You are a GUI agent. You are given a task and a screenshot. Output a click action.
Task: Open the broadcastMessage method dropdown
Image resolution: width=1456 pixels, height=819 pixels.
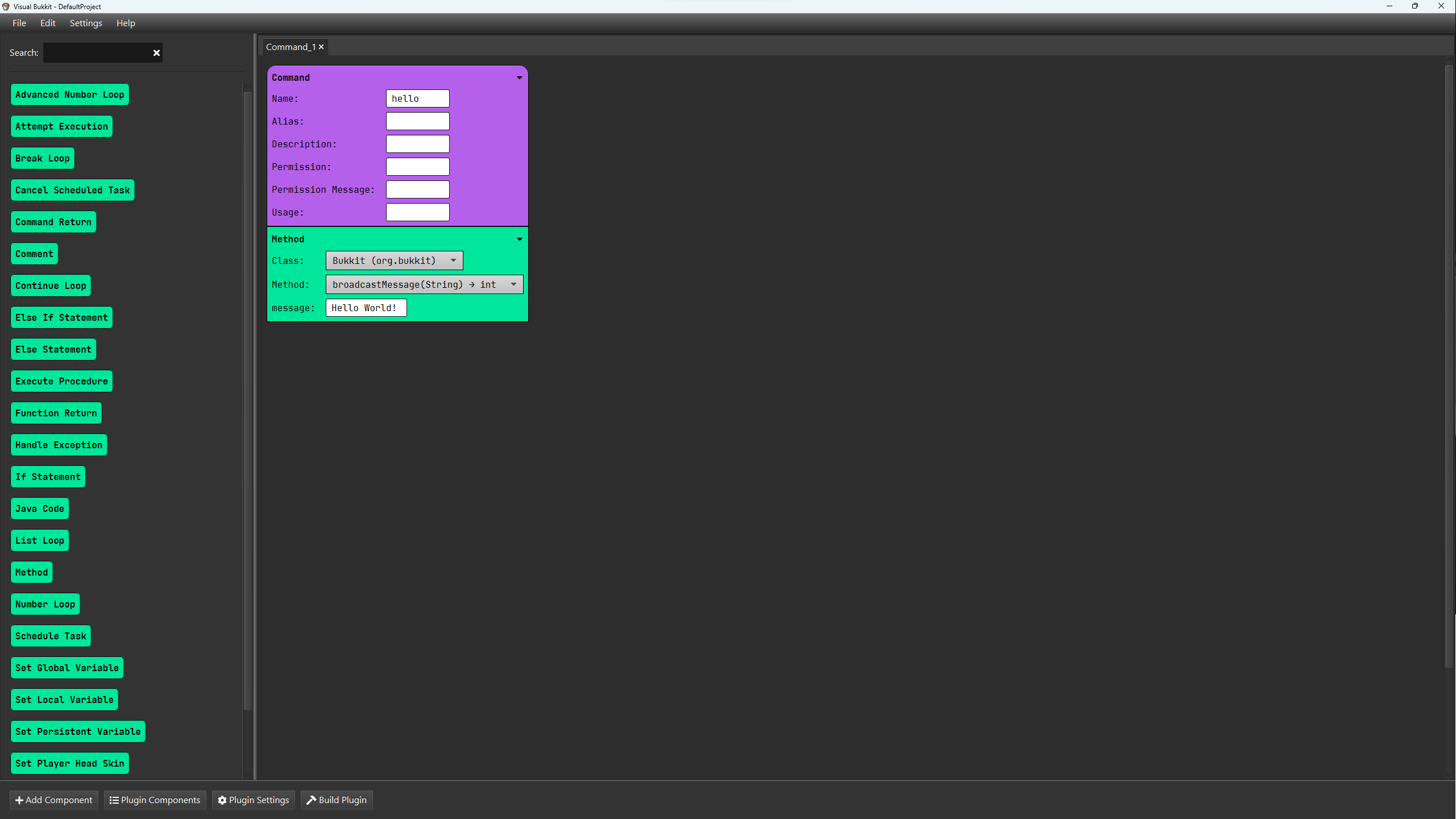click(424, 284)
